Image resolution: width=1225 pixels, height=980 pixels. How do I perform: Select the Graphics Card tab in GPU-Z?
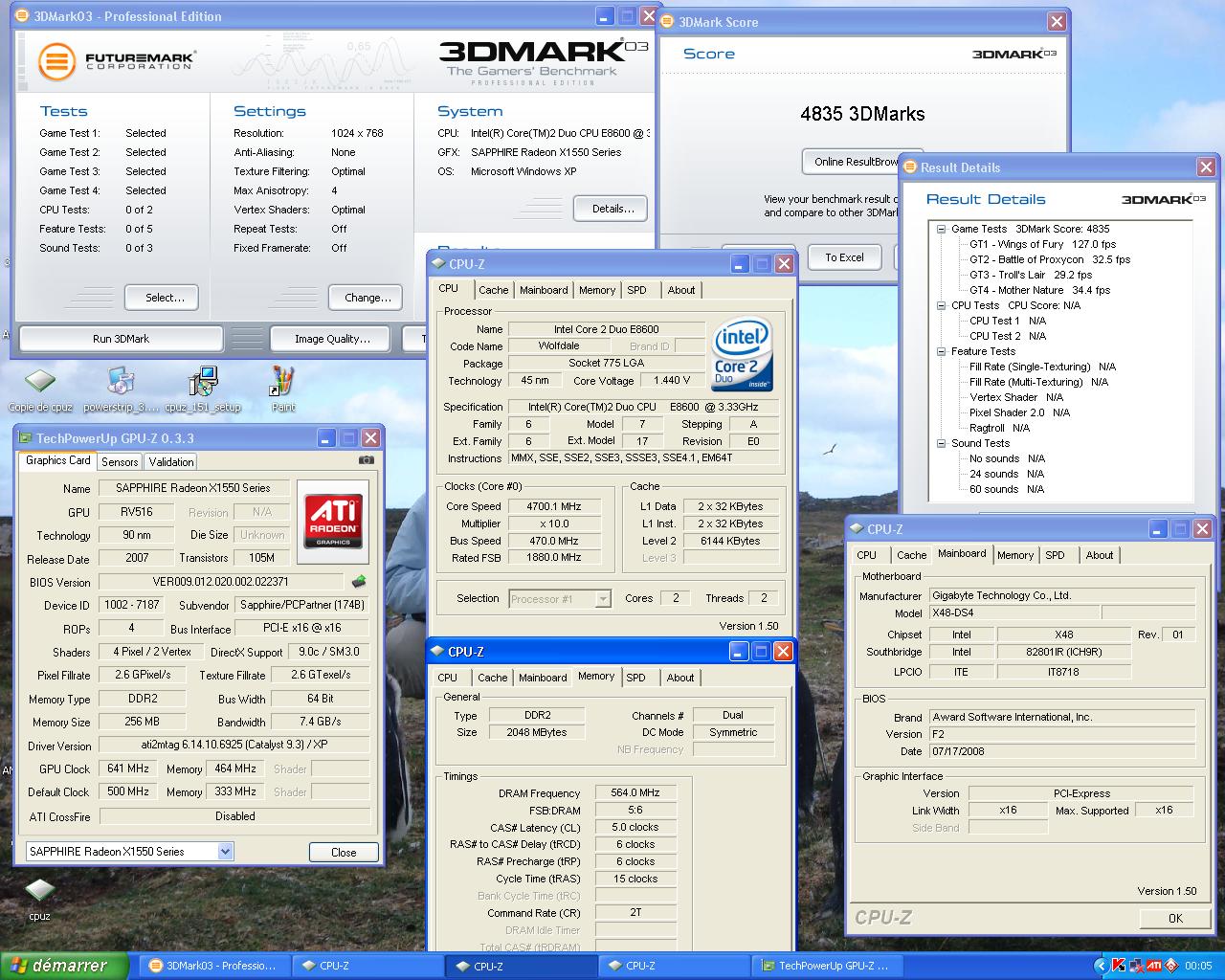tap(58, 460)
